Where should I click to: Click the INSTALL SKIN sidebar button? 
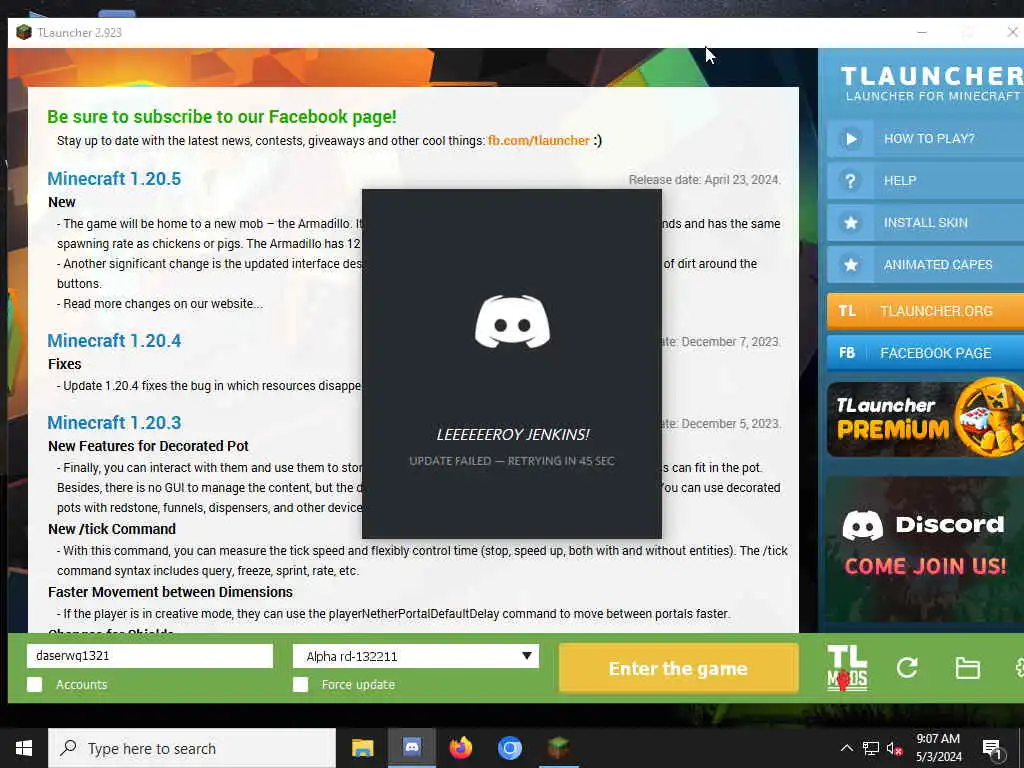point(925,223)
